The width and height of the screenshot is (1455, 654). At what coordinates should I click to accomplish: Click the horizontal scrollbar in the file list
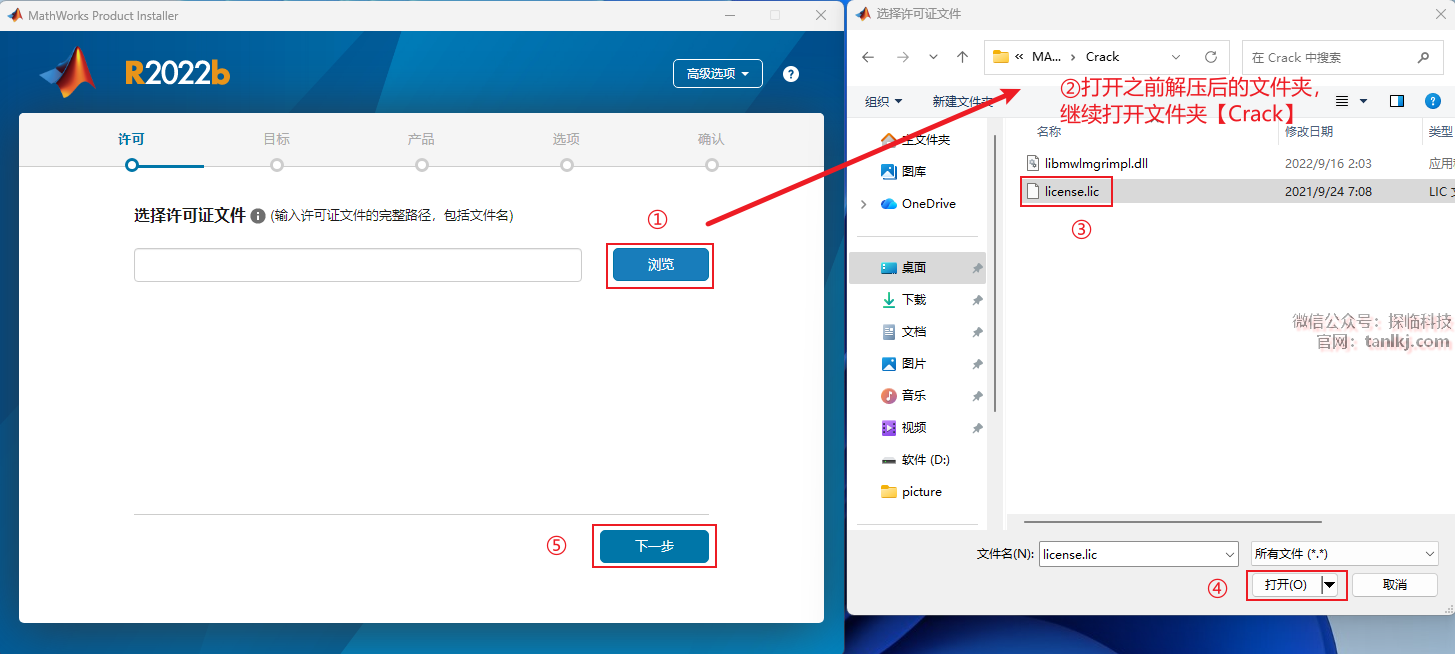pyautogui.click(x=1172, y=520)
